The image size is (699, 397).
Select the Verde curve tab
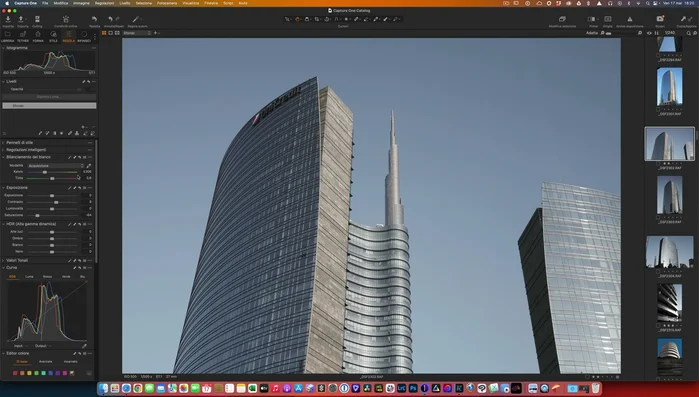click(x=66, y=277)
